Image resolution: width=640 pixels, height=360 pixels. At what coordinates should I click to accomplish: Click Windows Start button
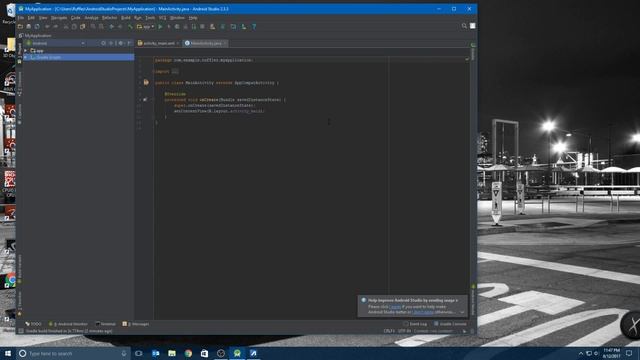[x=8, y=353]
